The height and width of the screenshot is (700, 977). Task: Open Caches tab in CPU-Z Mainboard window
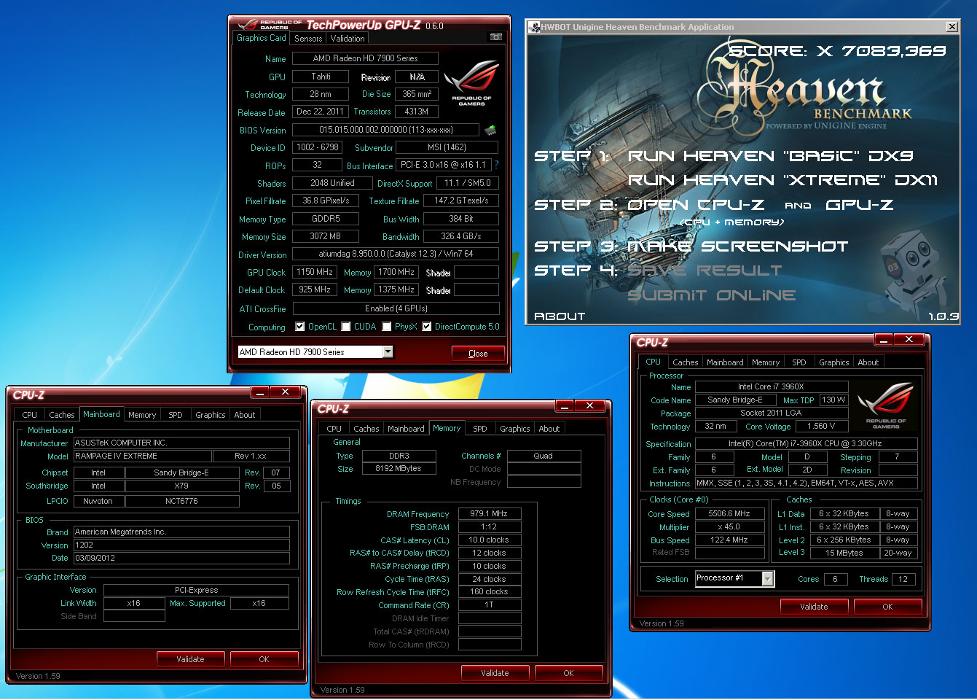coord(61,415)
